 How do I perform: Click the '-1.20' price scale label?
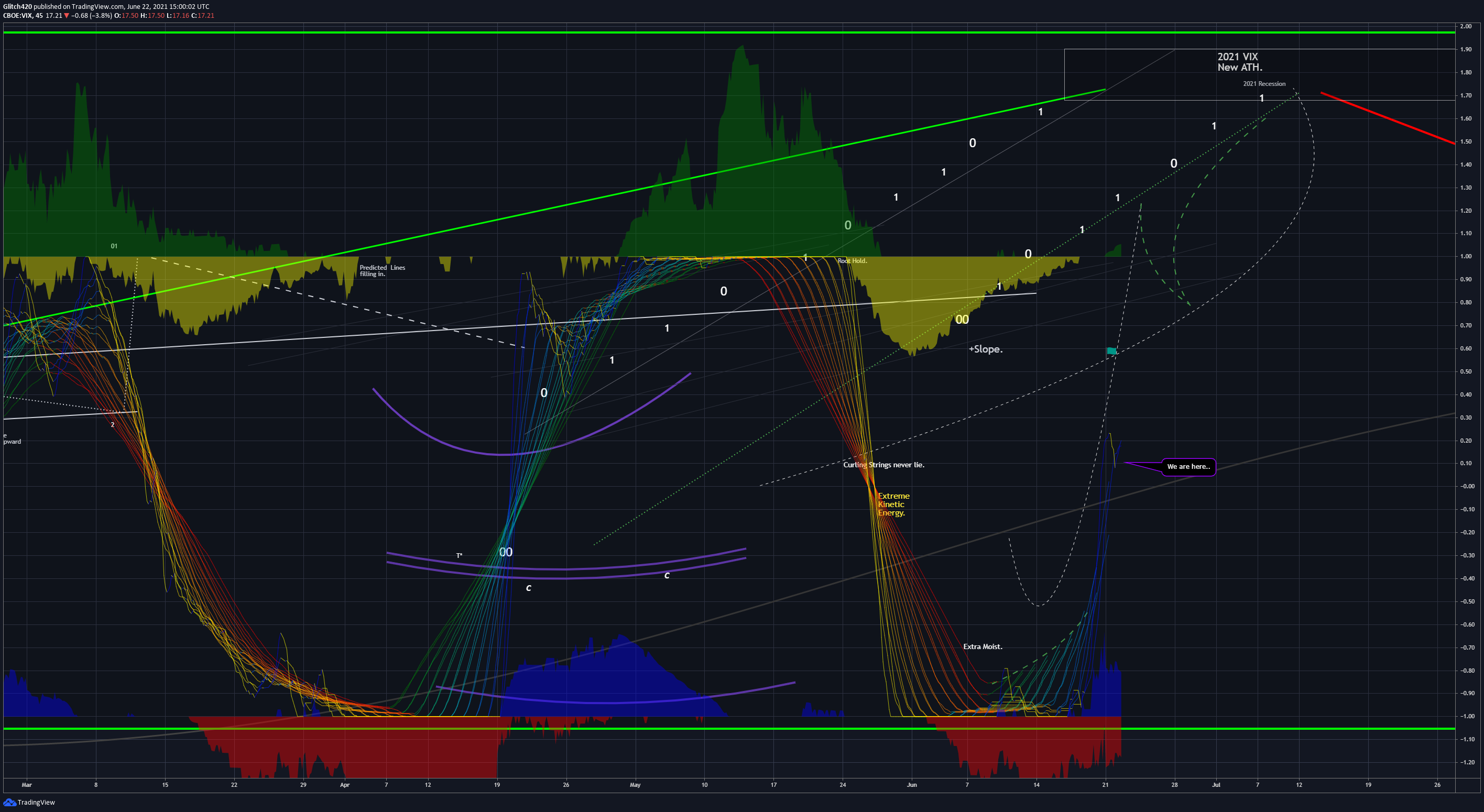1466,762
